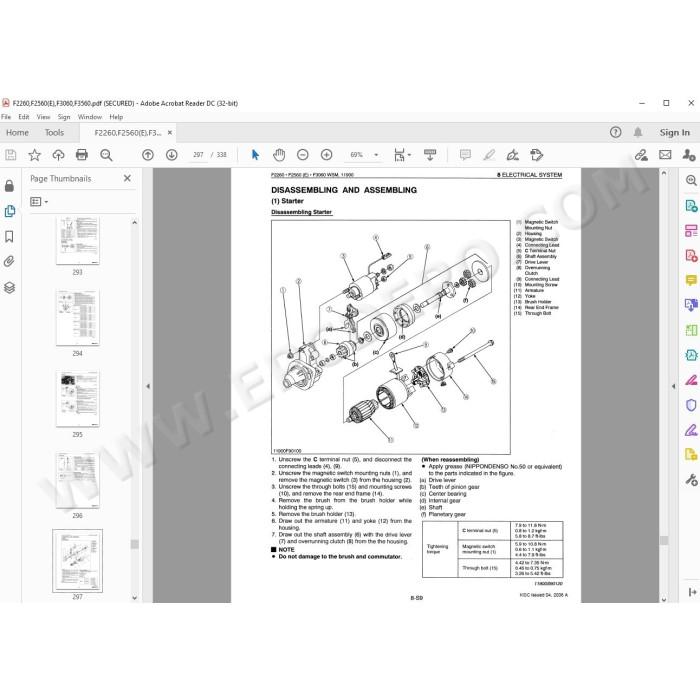Open More Tools wrench icon
Image resolution: width=700 pixels, height=700 pixels.
pos(691,480)
